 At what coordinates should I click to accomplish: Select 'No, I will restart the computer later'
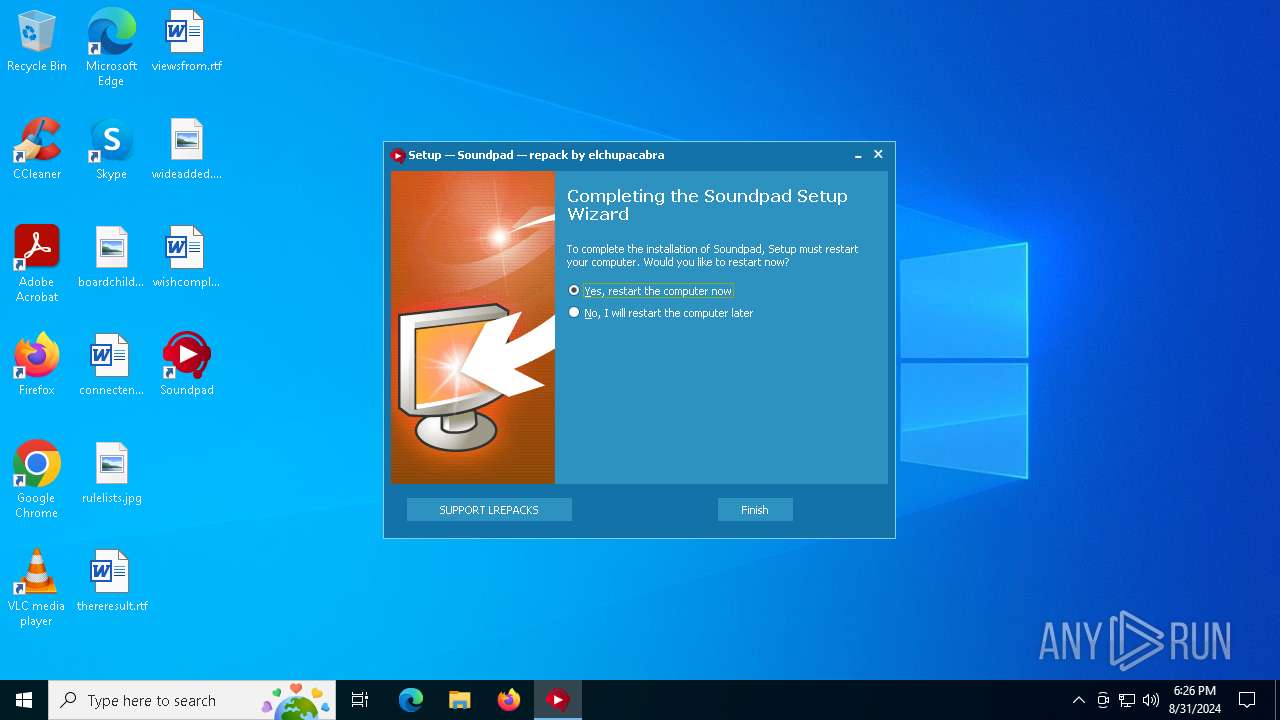pos(660,313)
